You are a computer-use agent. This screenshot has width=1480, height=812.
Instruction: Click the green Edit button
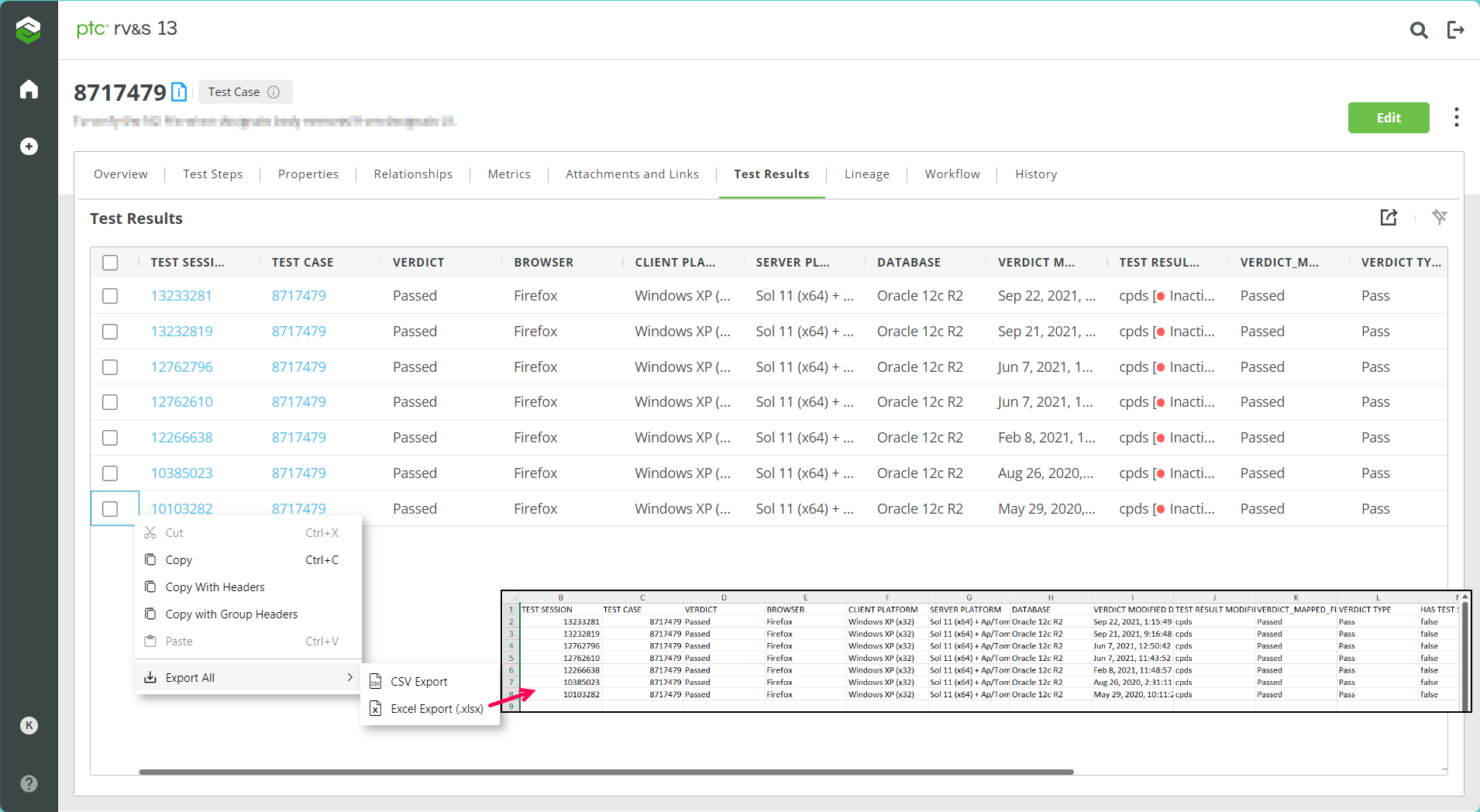[1387, 117]
